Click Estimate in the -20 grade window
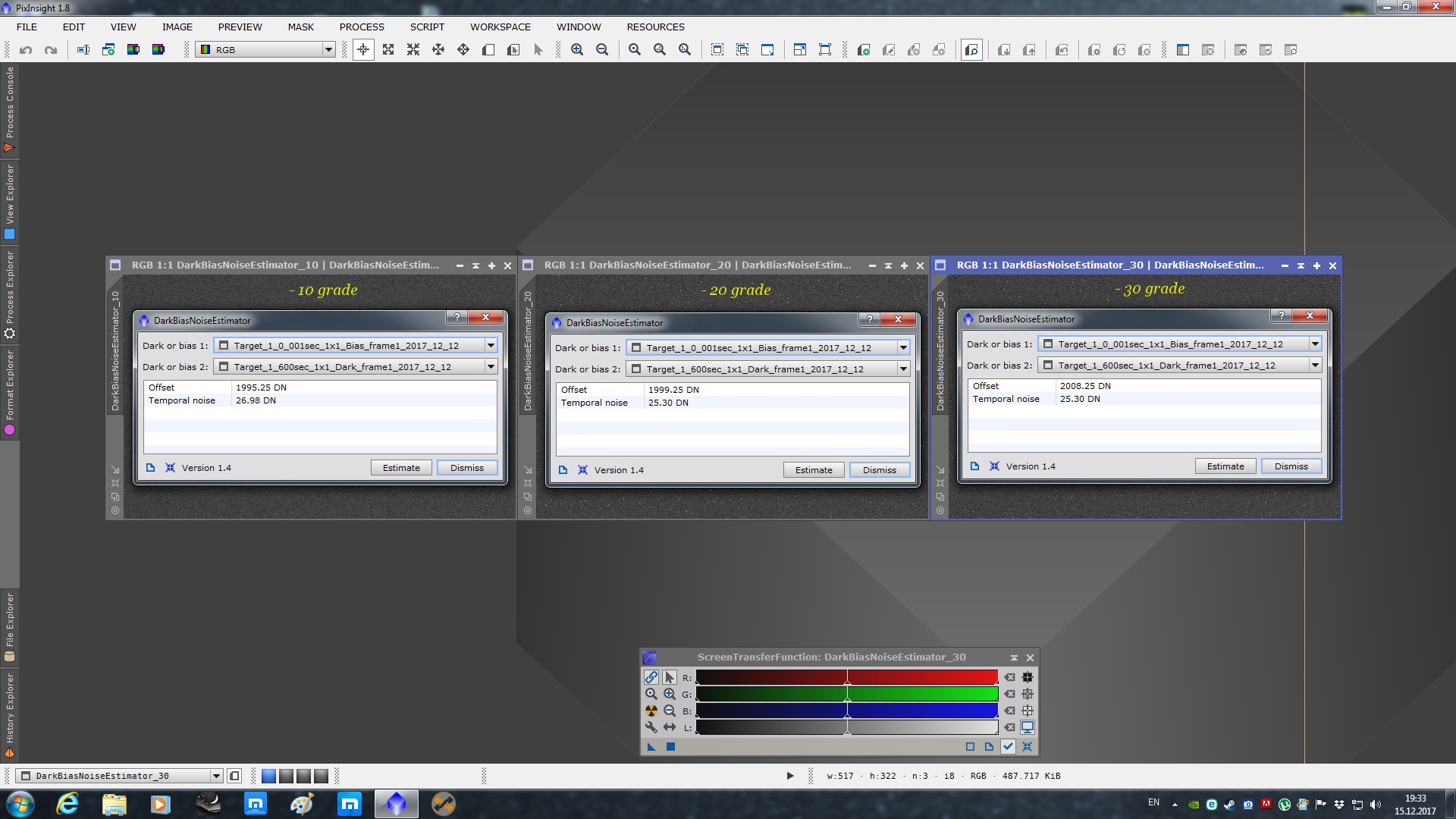The image size is (1456, 819). (x=814, y=470)
